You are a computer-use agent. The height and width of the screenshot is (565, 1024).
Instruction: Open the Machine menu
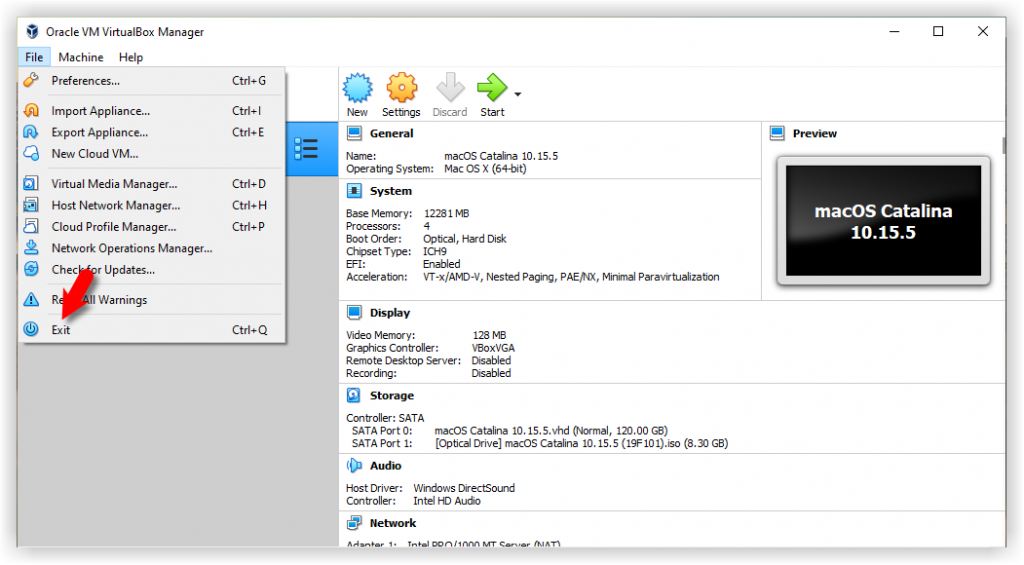[81, 57]
